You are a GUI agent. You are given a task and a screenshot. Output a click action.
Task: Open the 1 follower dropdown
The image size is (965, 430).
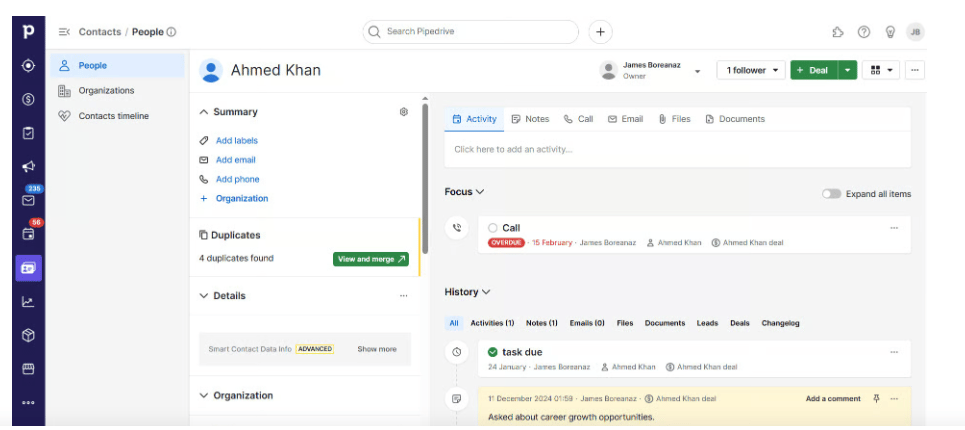click(x=751, y=70)
